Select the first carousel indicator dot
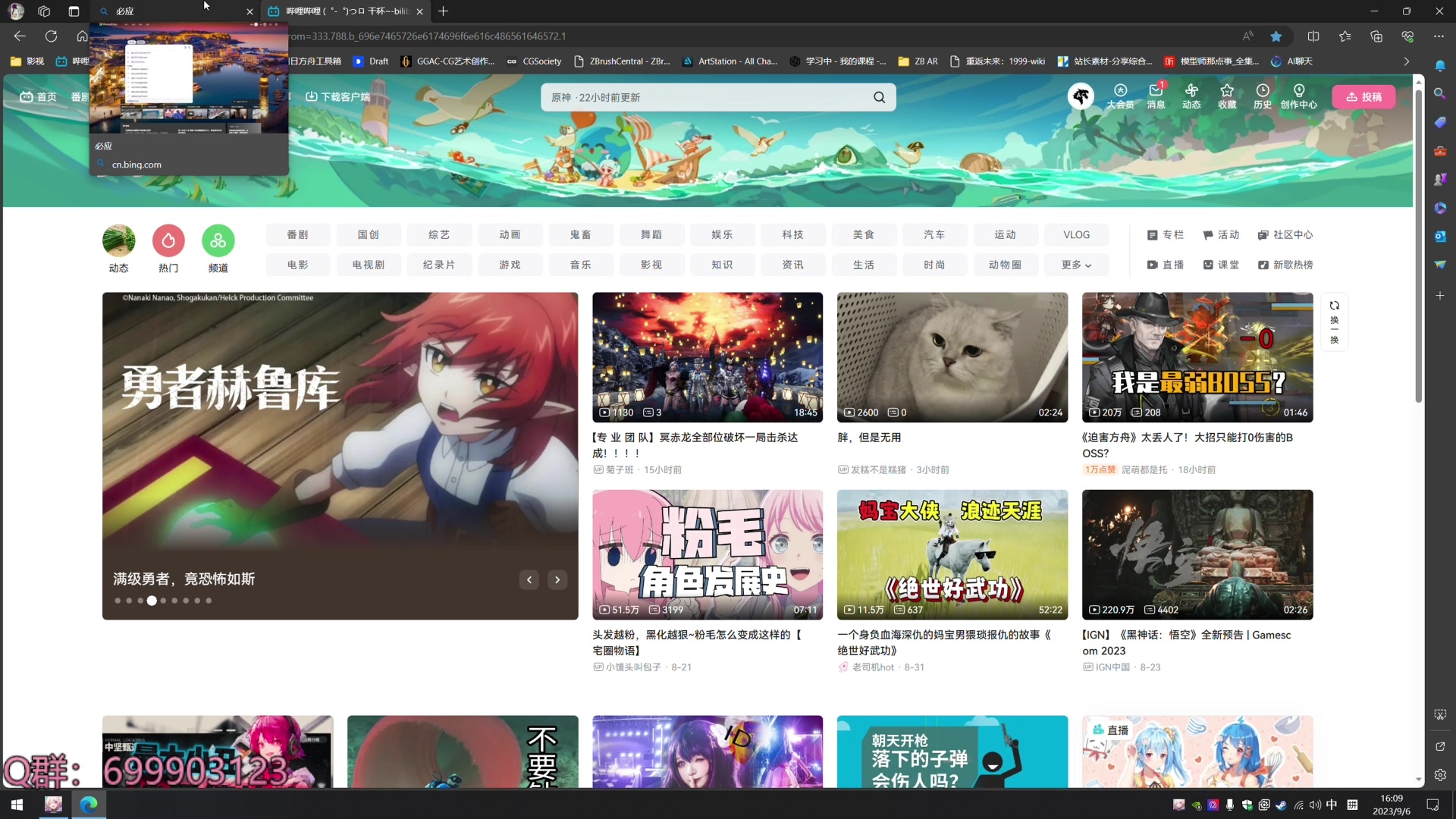This screenshot has height=819, width=1456. [118, 601]
